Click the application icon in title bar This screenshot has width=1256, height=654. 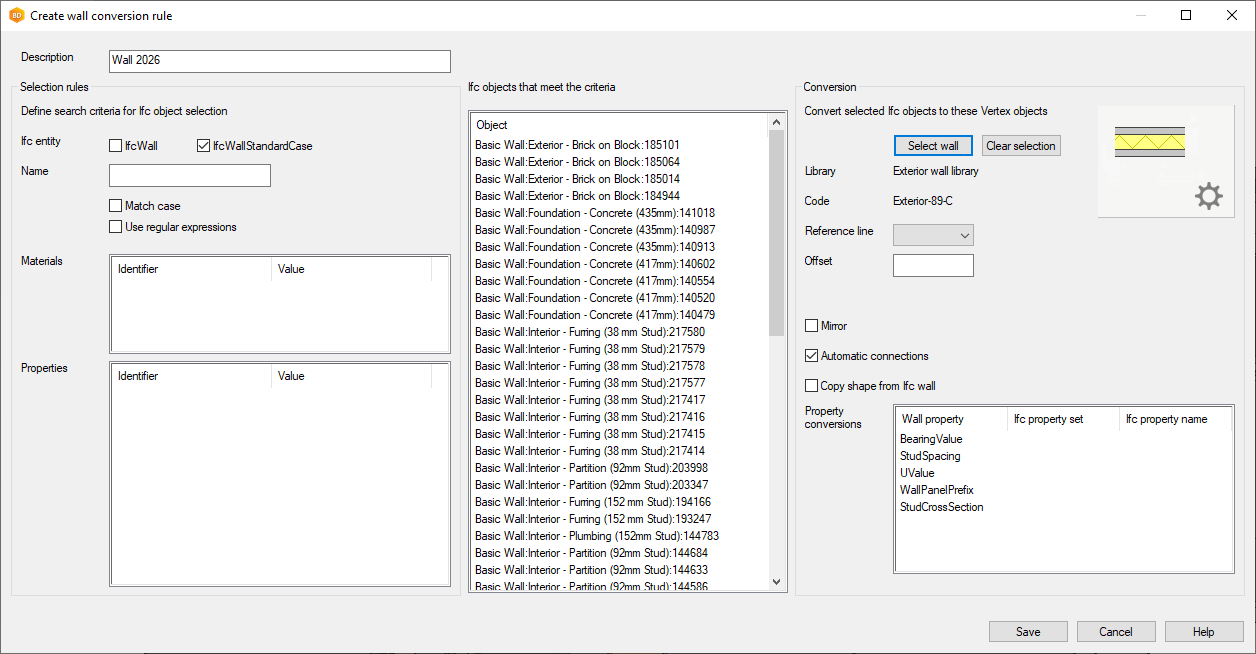click(x=16, y=16)
